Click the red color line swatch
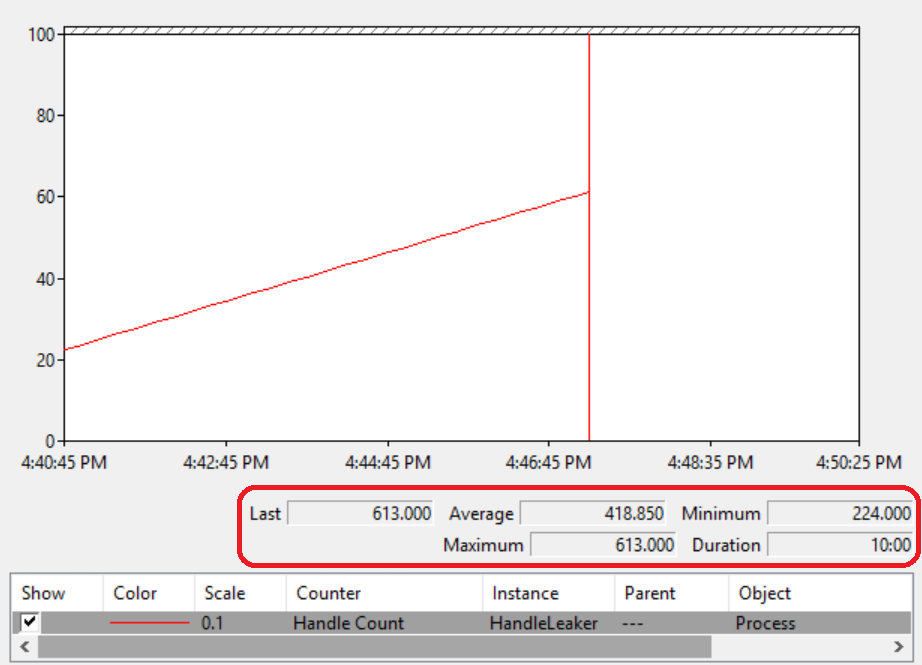The height and width of the screenshot is (665, 922). 149,623
